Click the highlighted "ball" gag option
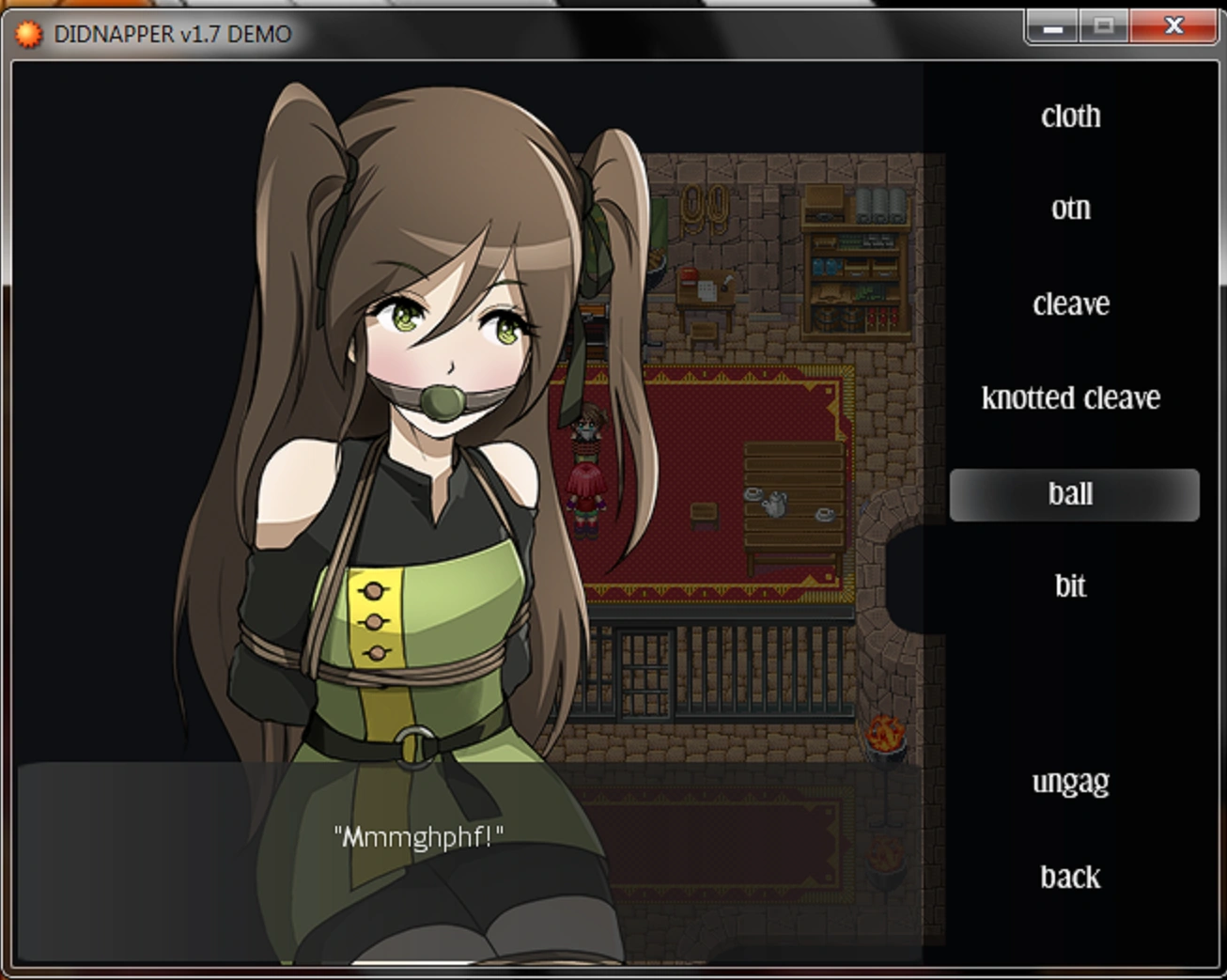 (1072, 495)
